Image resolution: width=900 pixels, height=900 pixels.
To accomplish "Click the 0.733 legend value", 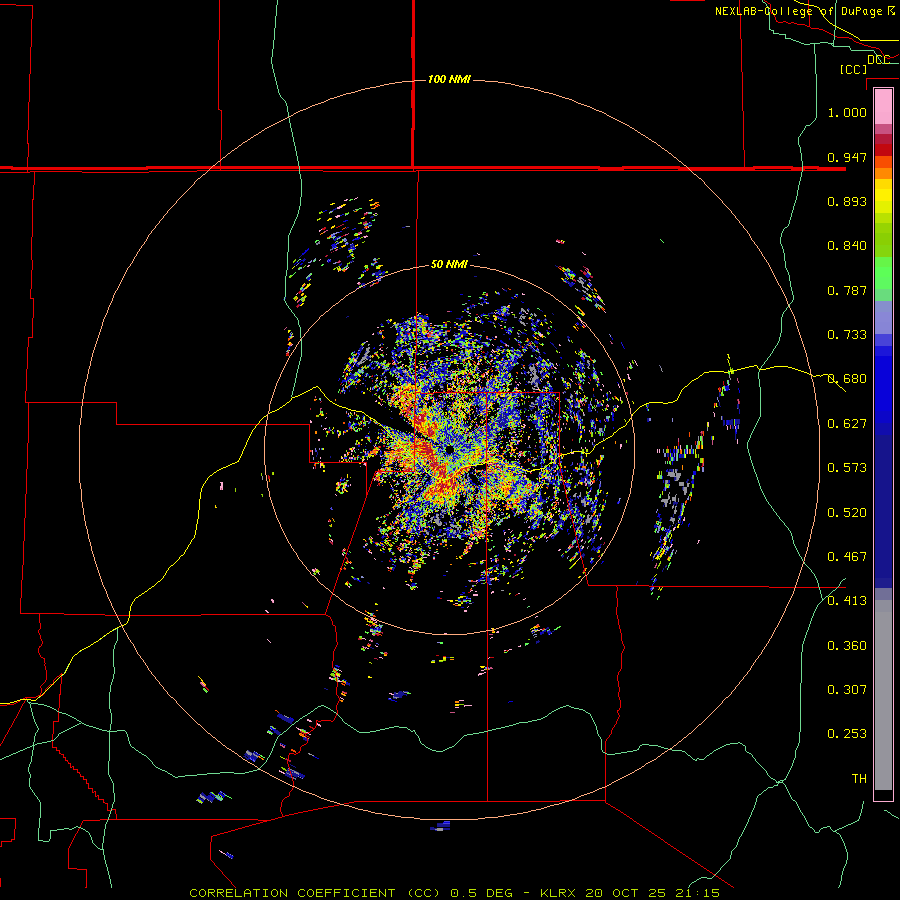I will tap(847, 335).
